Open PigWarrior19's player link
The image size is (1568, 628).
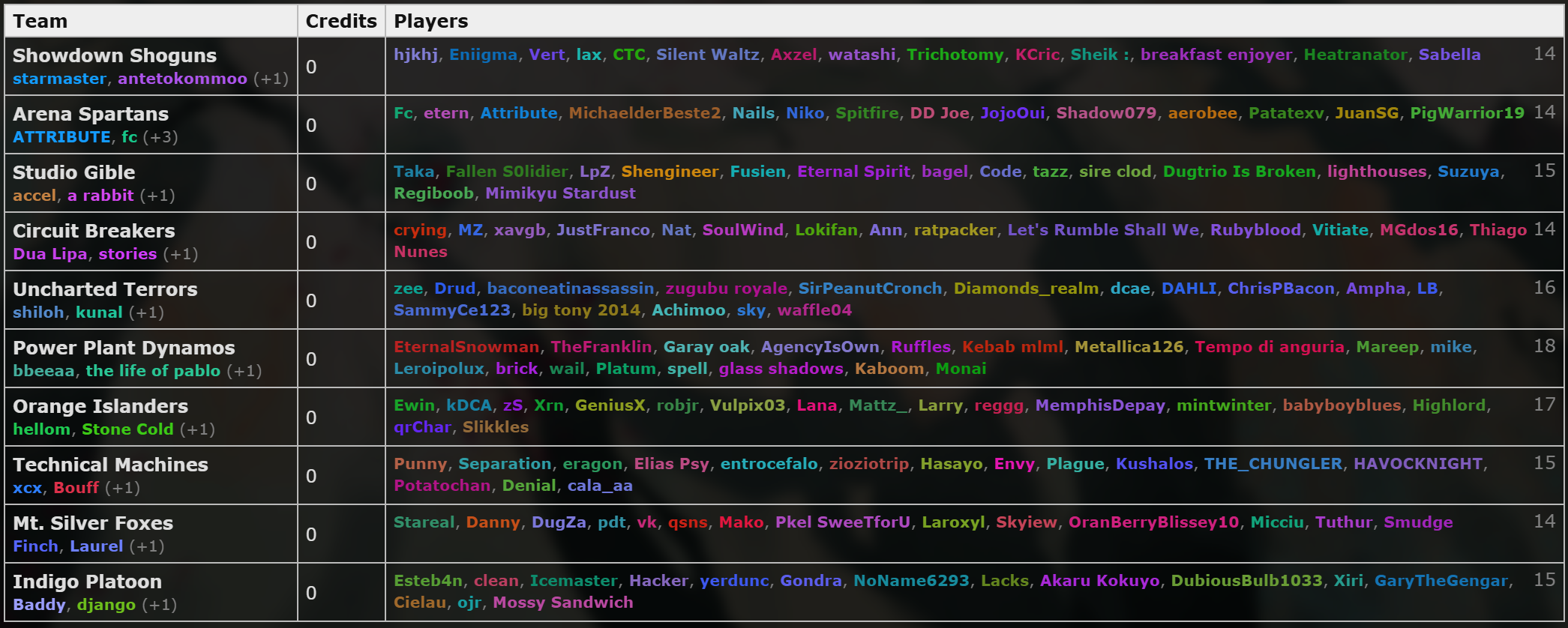click(x=1467, y=113)
